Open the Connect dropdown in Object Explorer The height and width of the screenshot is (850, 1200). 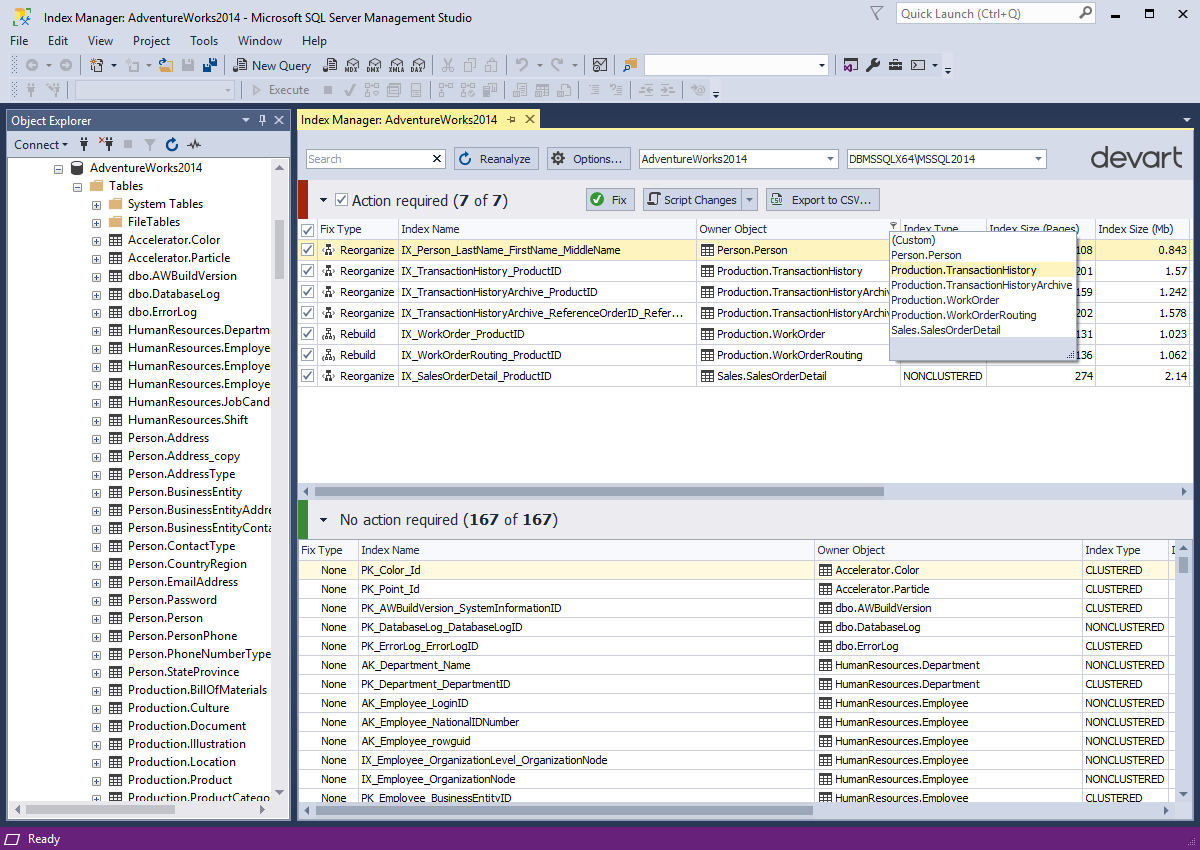click(42, 145)
